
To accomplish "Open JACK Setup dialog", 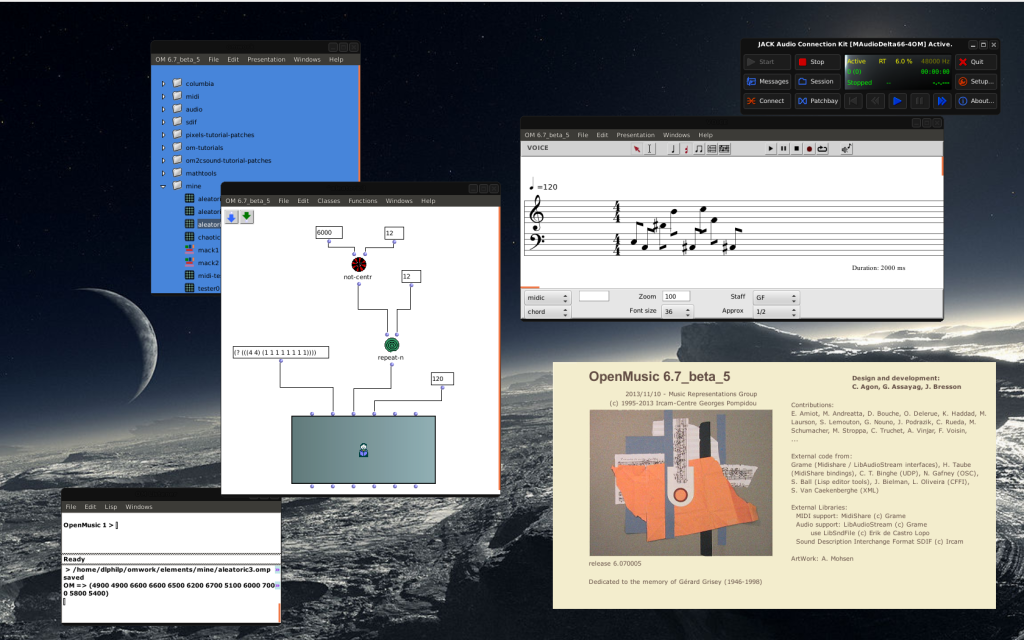I will [976, 82].
